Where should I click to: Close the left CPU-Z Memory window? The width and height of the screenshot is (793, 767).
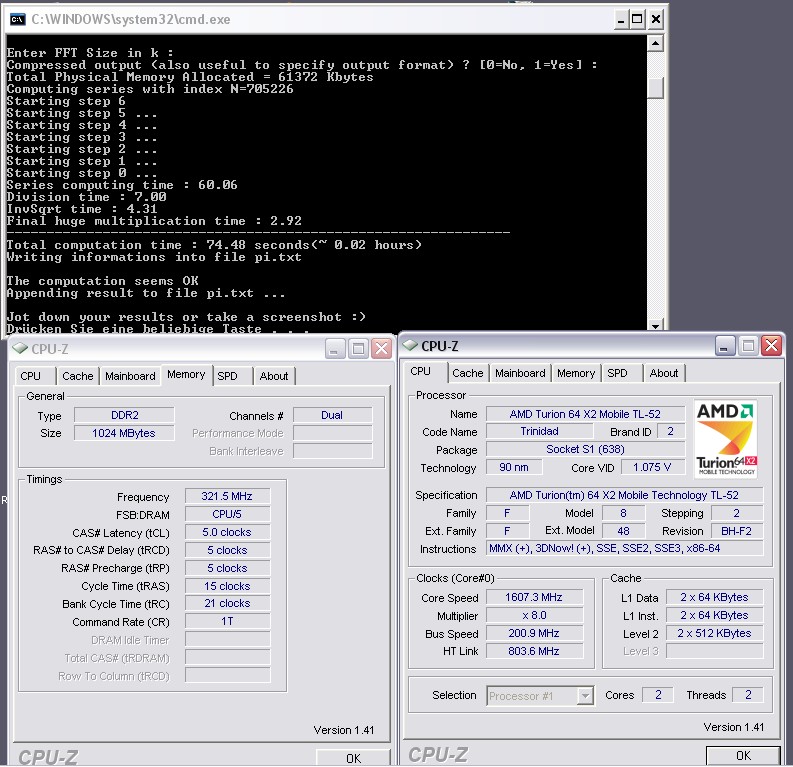(x=382, y=349)
